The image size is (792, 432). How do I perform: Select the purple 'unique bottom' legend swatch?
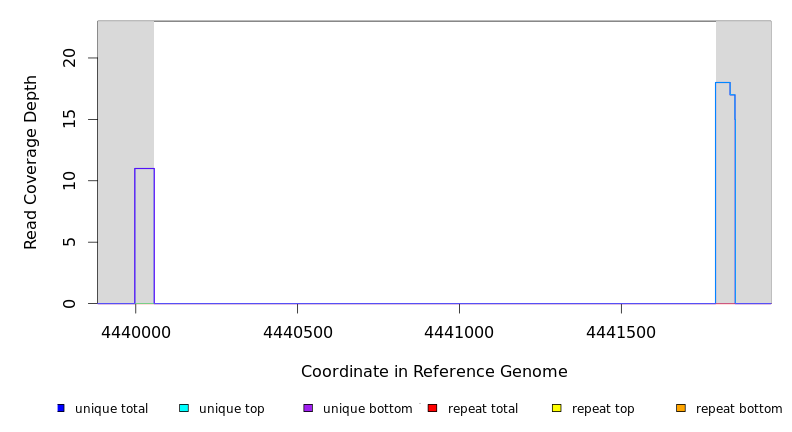[308, 408]
